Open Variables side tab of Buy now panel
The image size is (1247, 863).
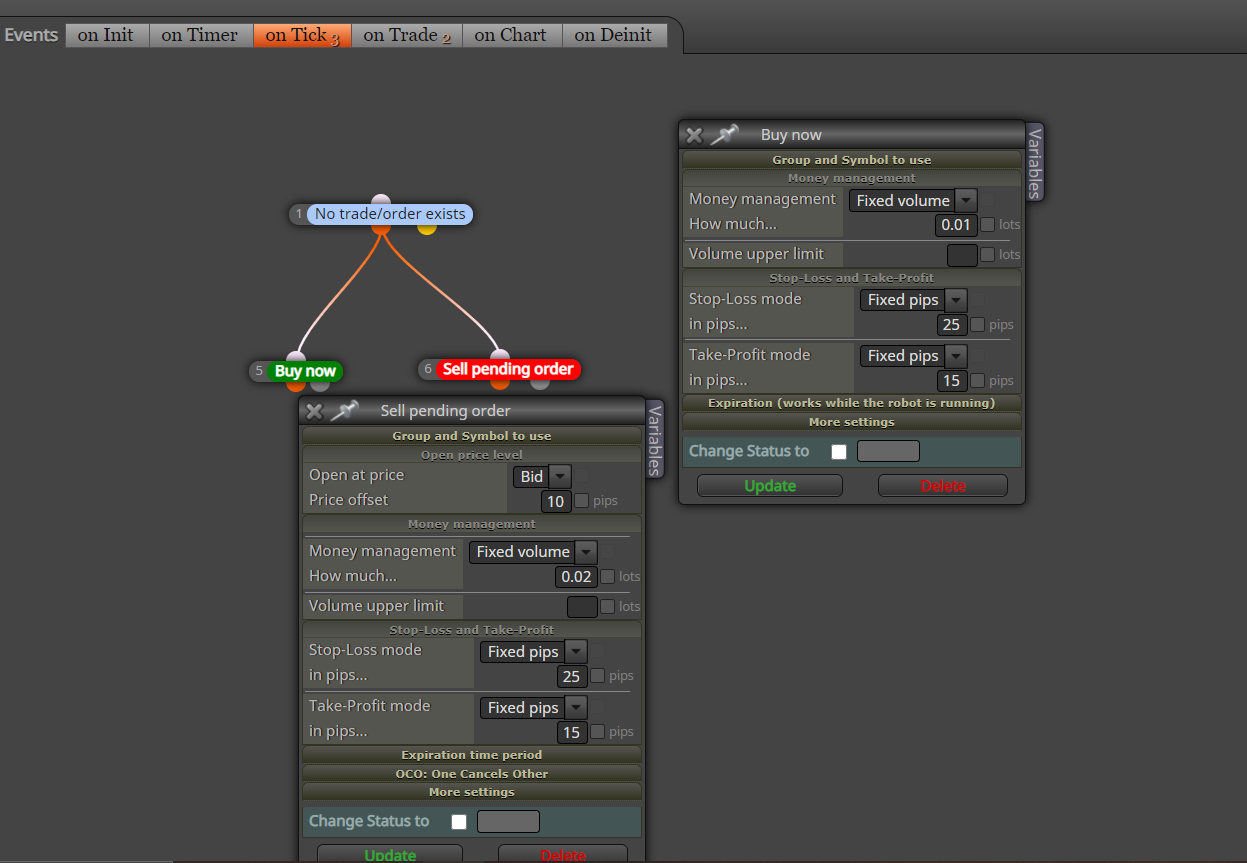pyautogui.click(x=1035, y=162)
